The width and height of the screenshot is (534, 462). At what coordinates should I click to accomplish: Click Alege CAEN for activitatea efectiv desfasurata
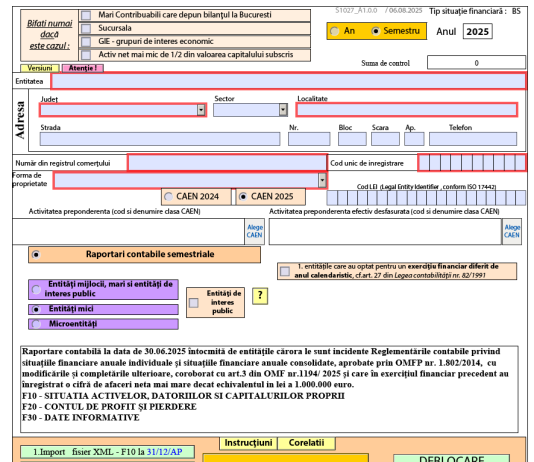(x=512, y=231)
